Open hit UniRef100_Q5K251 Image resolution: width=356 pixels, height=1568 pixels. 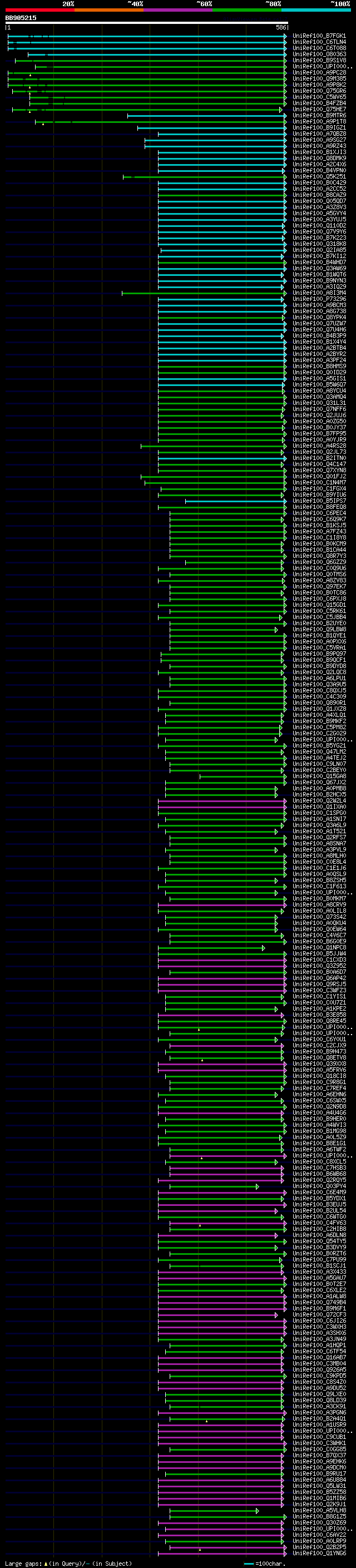click(x=319, y=176)
